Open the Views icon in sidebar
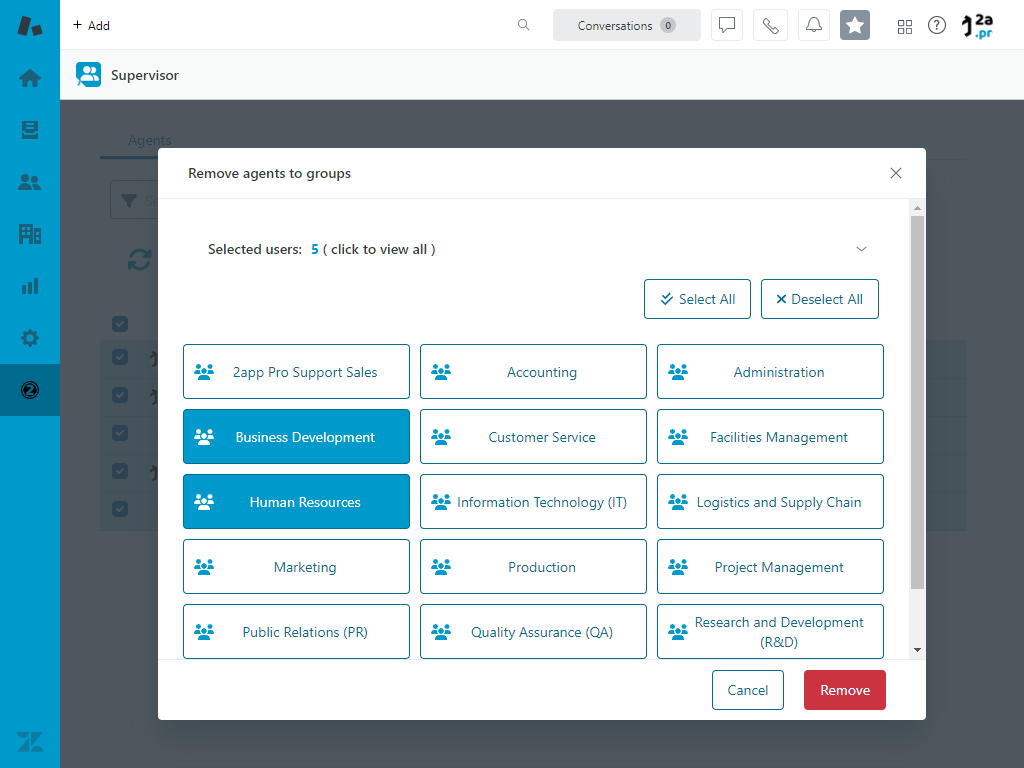Viewport: 1024px width, 768px height. pos(30,130)
